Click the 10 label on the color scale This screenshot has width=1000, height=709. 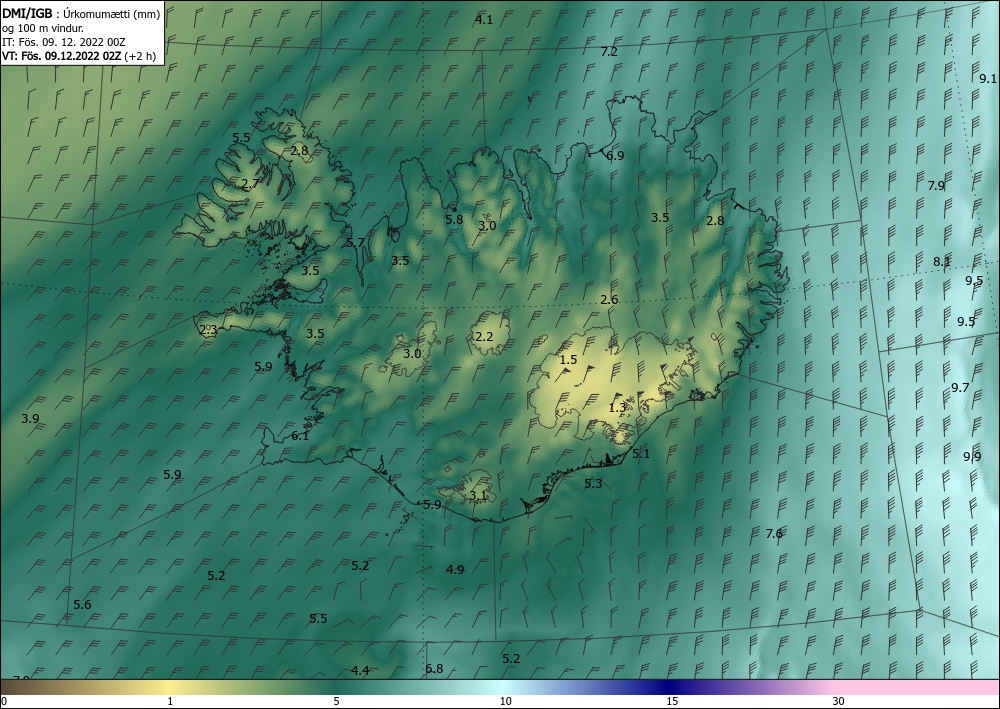tap(505, 702)
